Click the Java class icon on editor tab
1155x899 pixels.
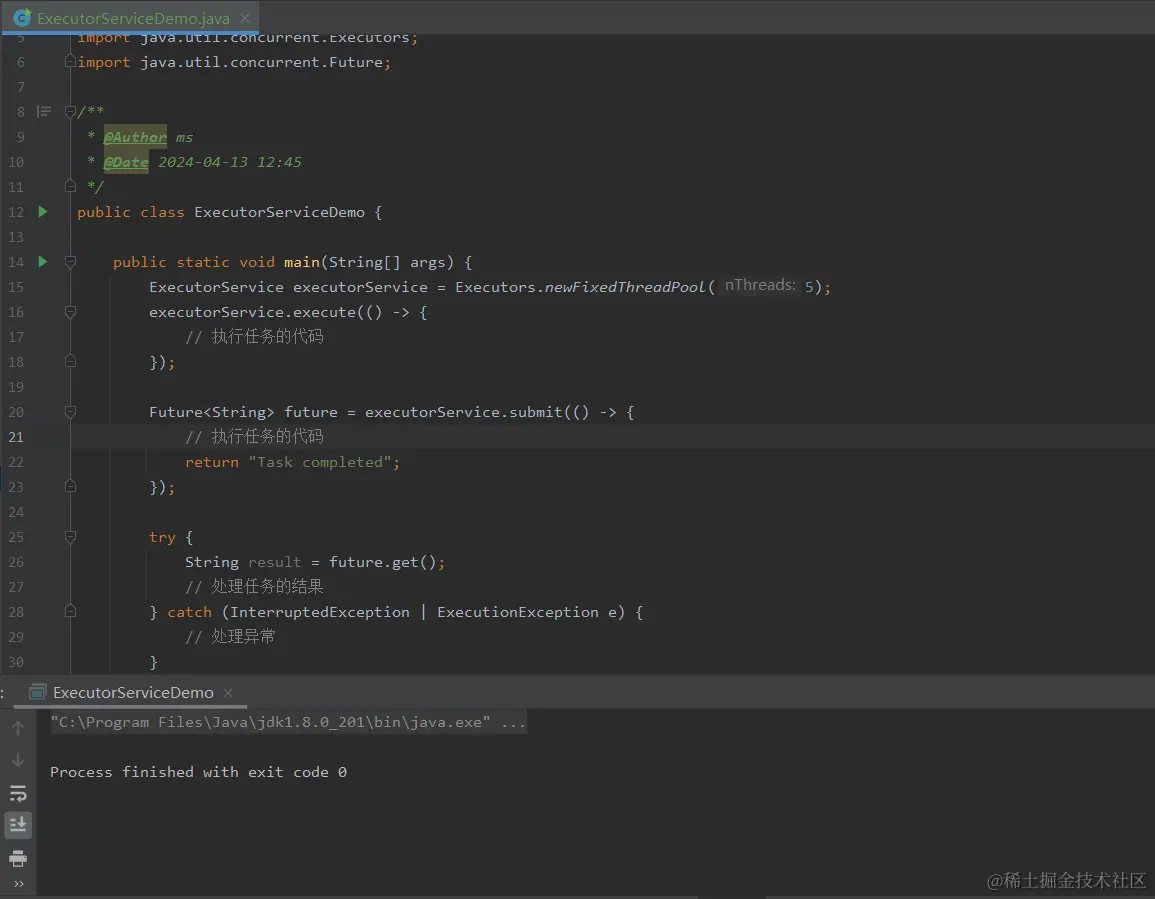(22, 18)
